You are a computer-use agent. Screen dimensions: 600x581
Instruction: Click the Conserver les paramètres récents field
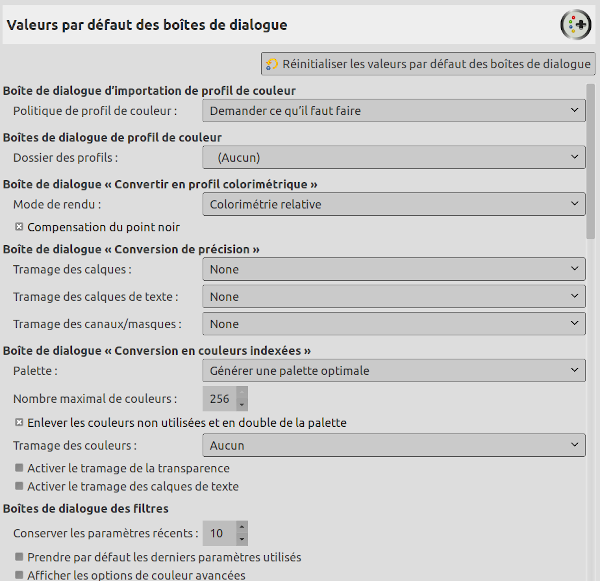pos(220,533)
